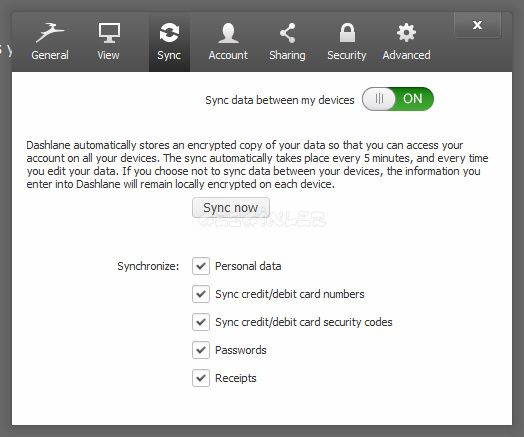
Task: Select the Sync tab
Action: (169, 42)
